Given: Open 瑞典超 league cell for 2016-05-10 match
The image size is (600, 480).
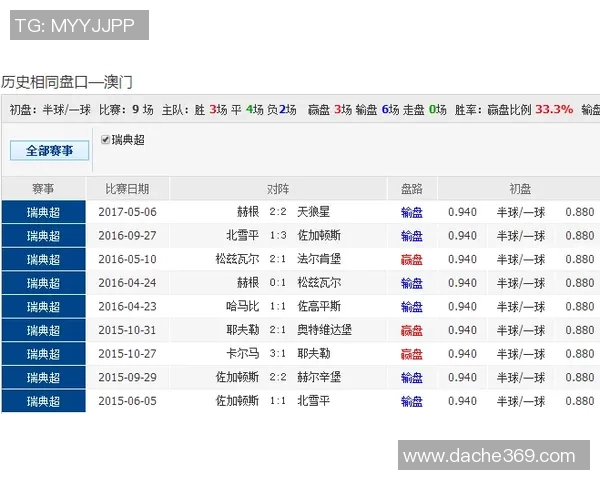Looking at the screenshot, I should point(44,260).
